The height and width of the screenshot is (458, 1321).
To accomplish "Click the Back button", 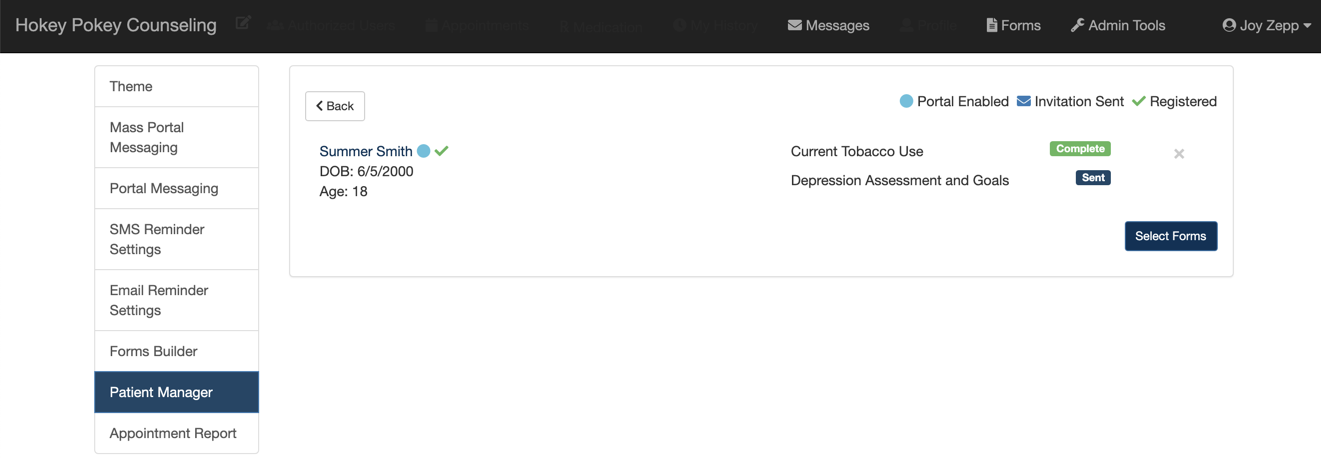I will click(335, 106).
